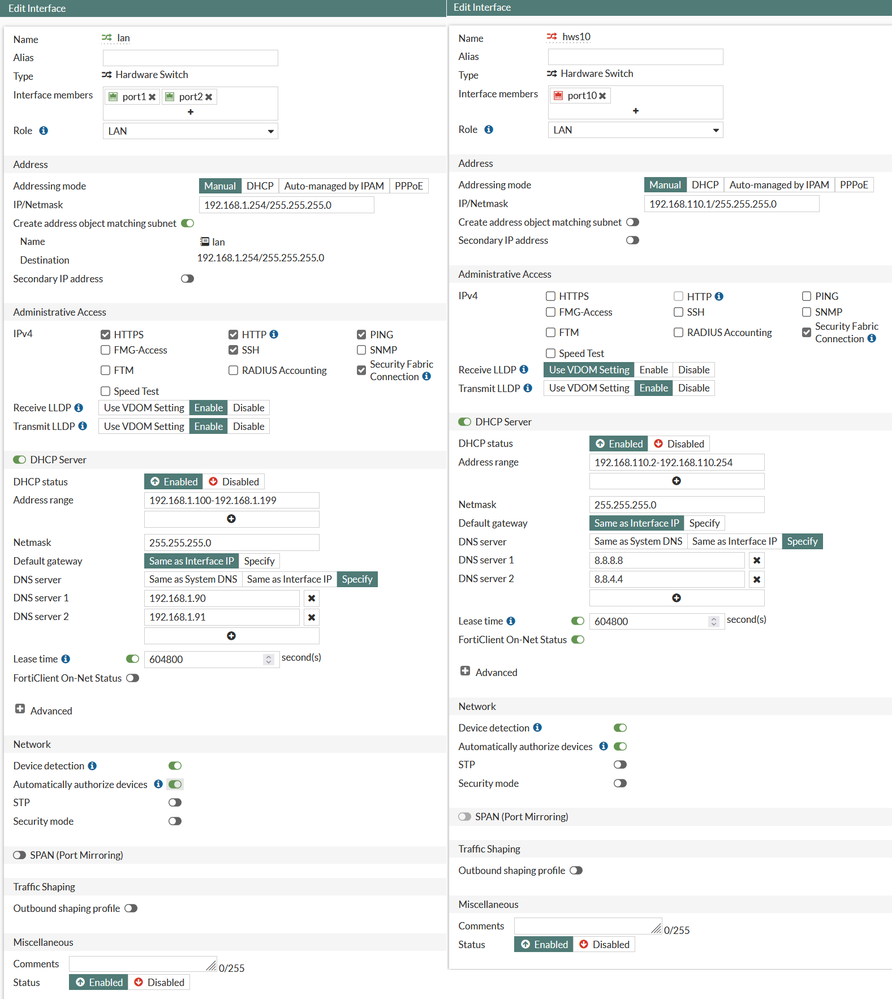
Task: Click HTTP info icon in lan panel
Action: click(274, 334)
